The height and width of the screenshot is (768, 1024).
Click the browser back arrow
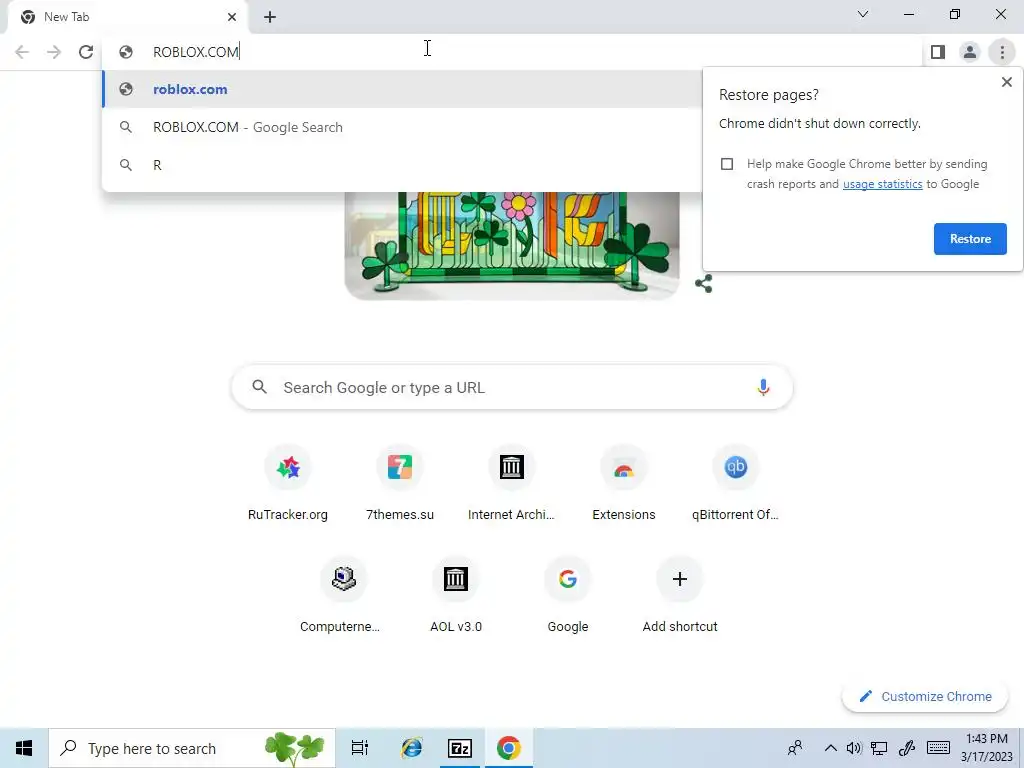pos(22,52)
